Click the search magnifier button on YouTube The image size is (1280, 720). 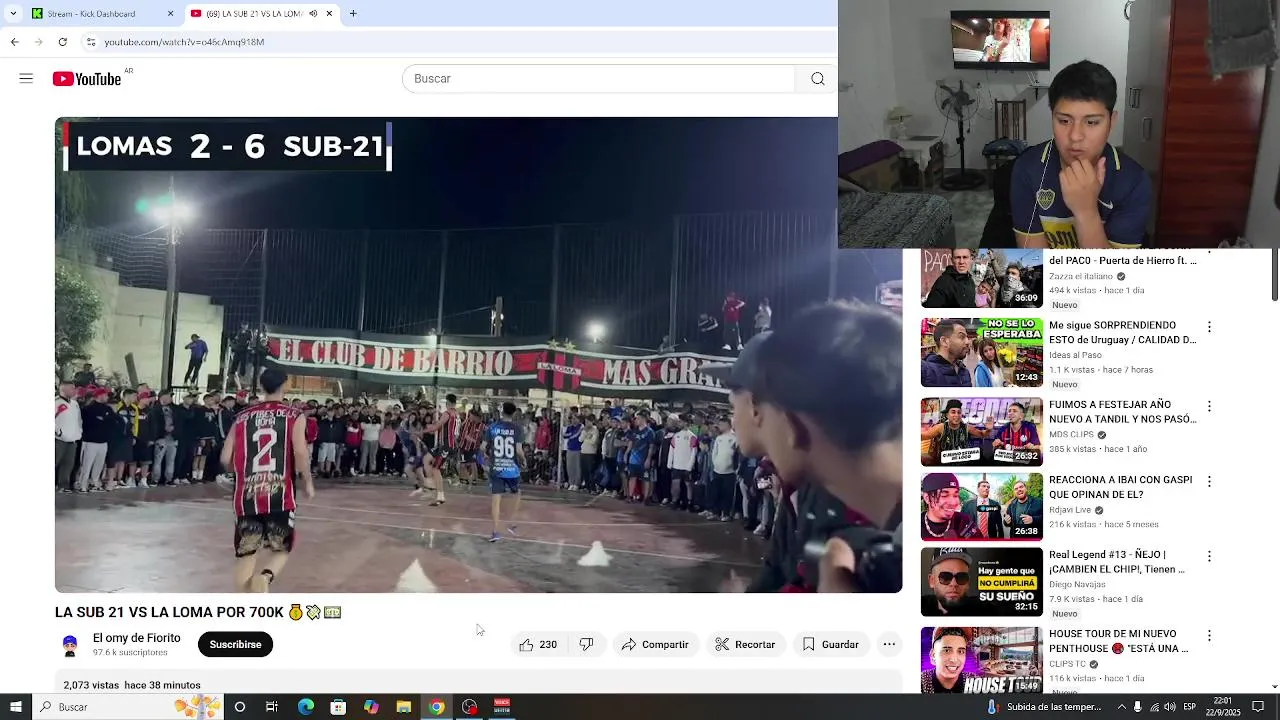click(817, 79)
